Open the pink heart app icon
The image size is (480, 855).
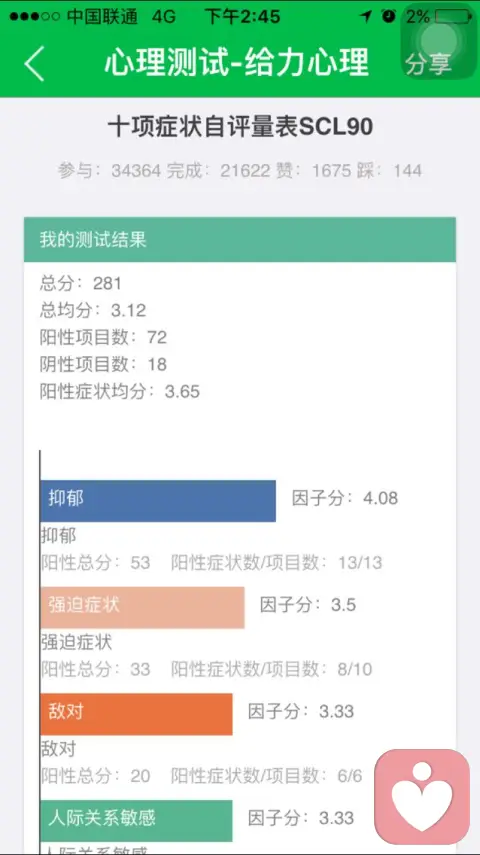(x=422, y=797)
